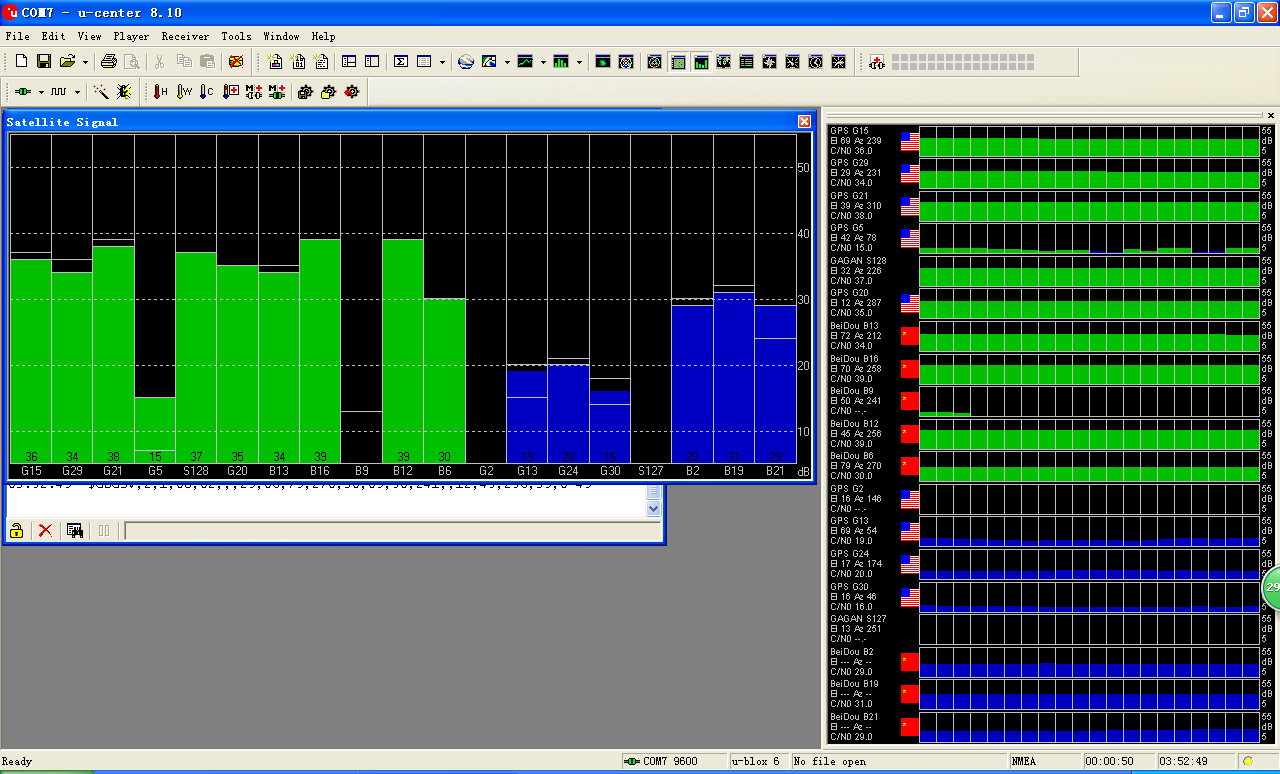Expand the baudrate dropdown arrow
1280x774 pixels.
point(77,92)
